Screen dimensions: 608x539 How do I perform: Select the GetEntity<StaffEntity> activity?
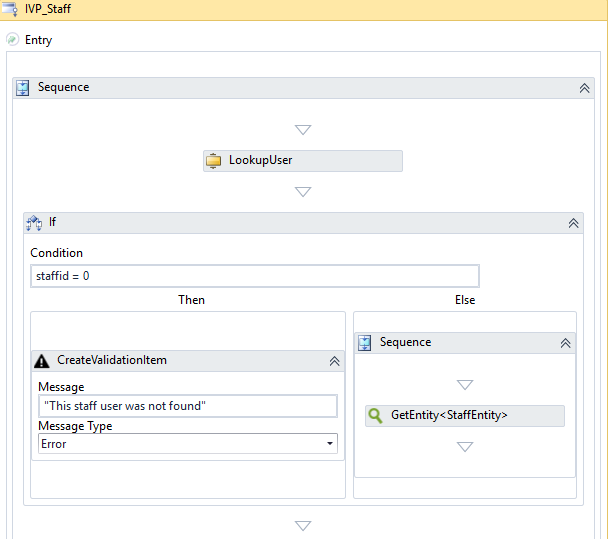coord(464,415)
